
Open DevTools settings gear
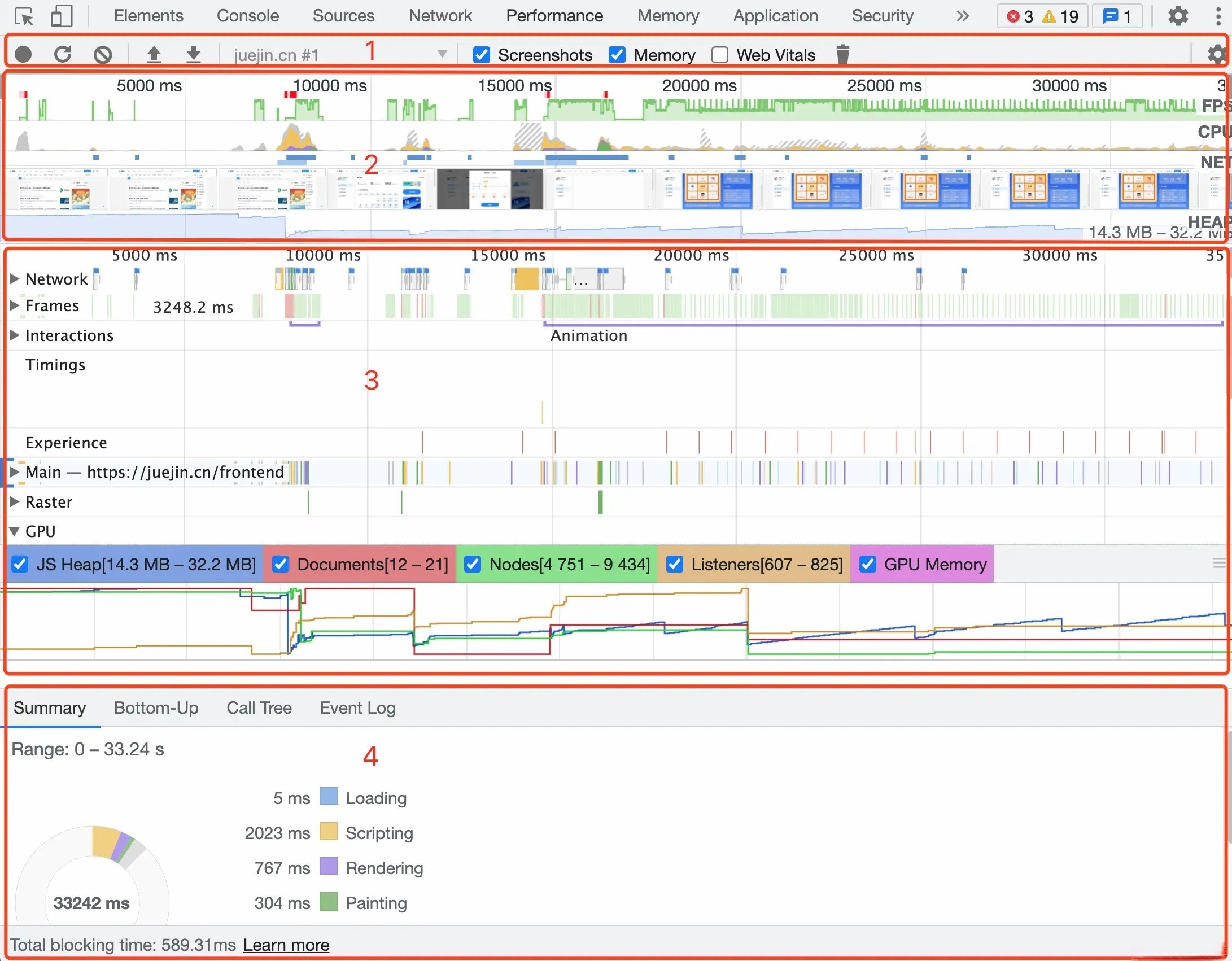(1178, 16)
